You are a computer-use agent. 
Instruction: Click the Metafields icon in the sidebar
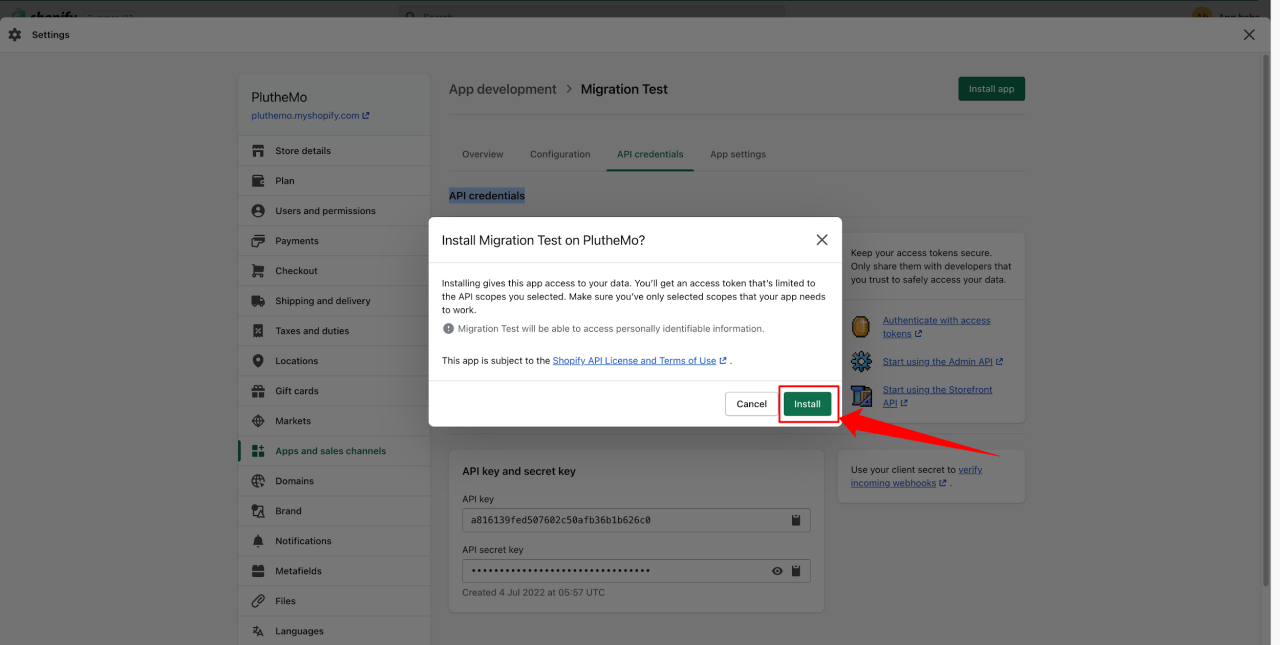258,571
